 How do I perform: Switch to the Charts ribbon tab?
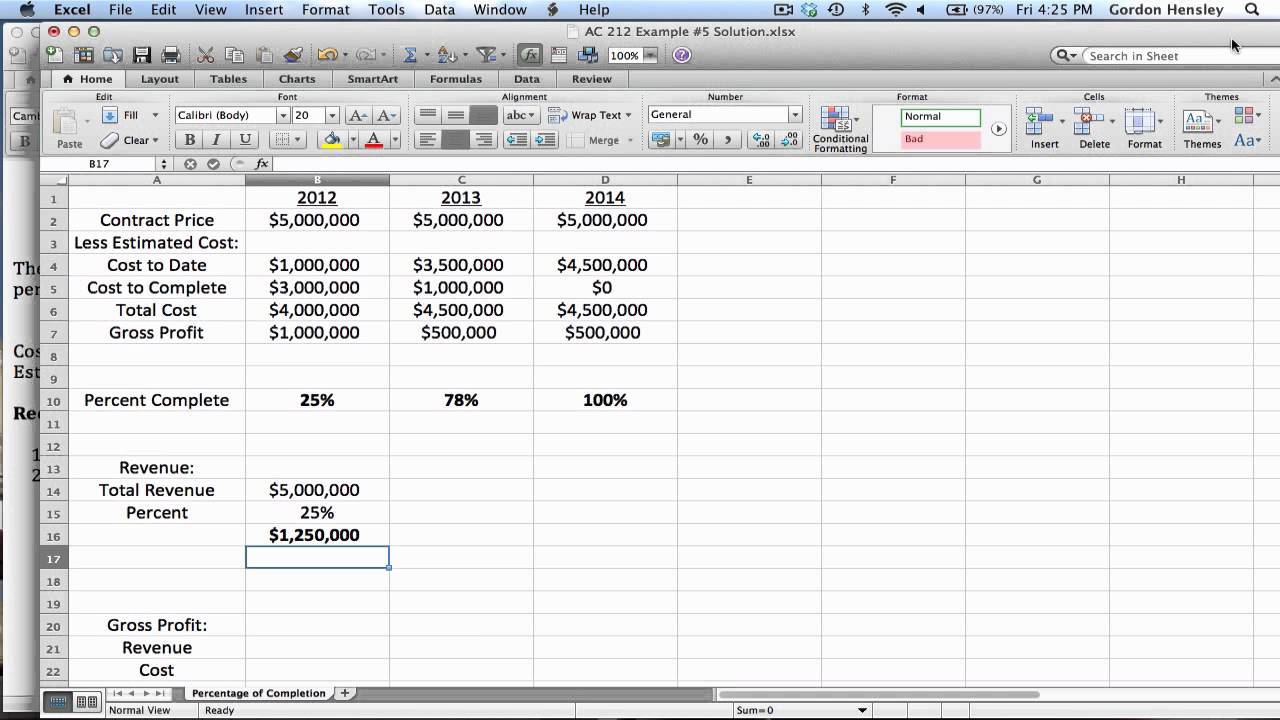coord(296,78)
